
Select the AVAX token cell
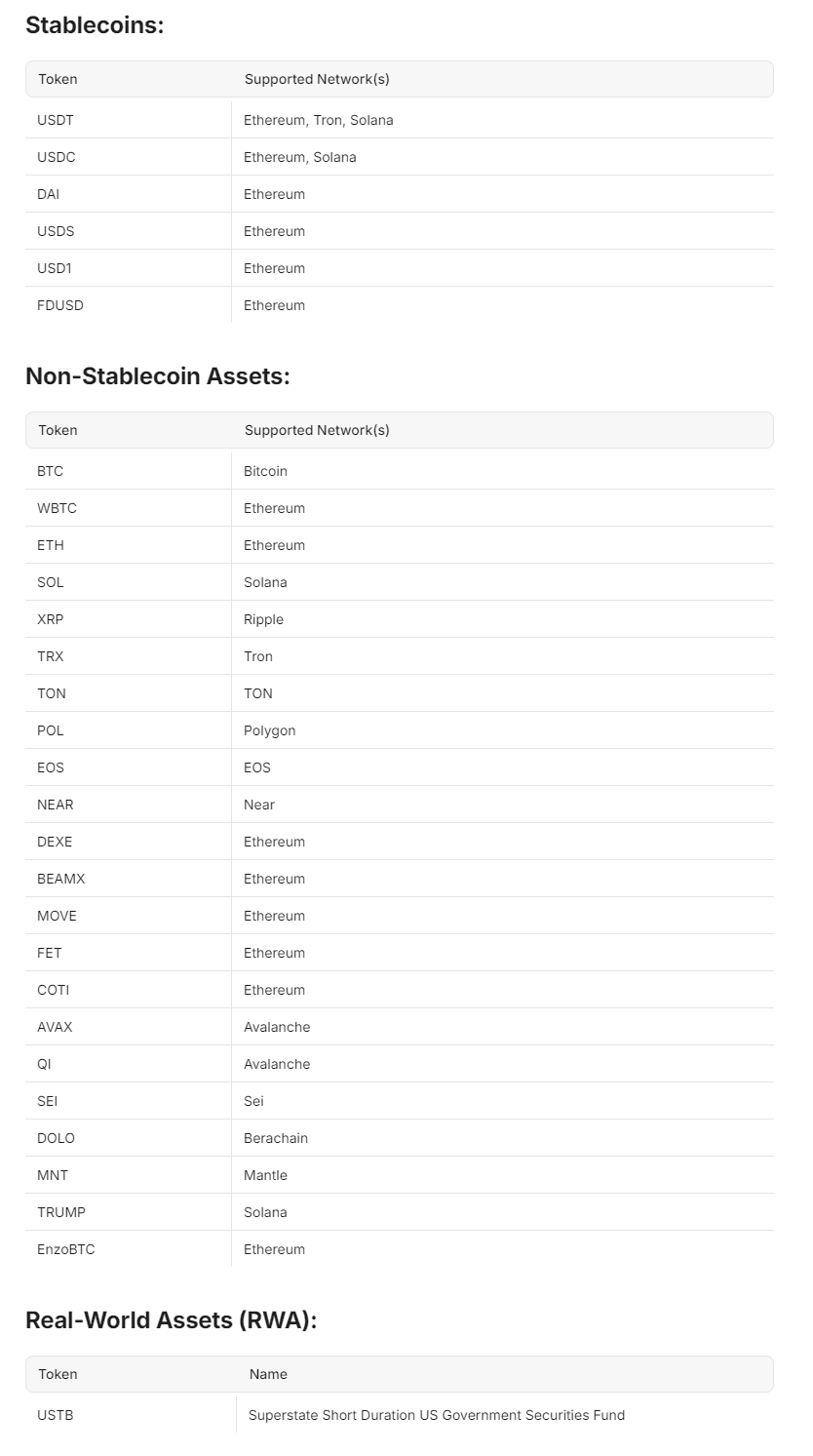(x=128, y=1027)
